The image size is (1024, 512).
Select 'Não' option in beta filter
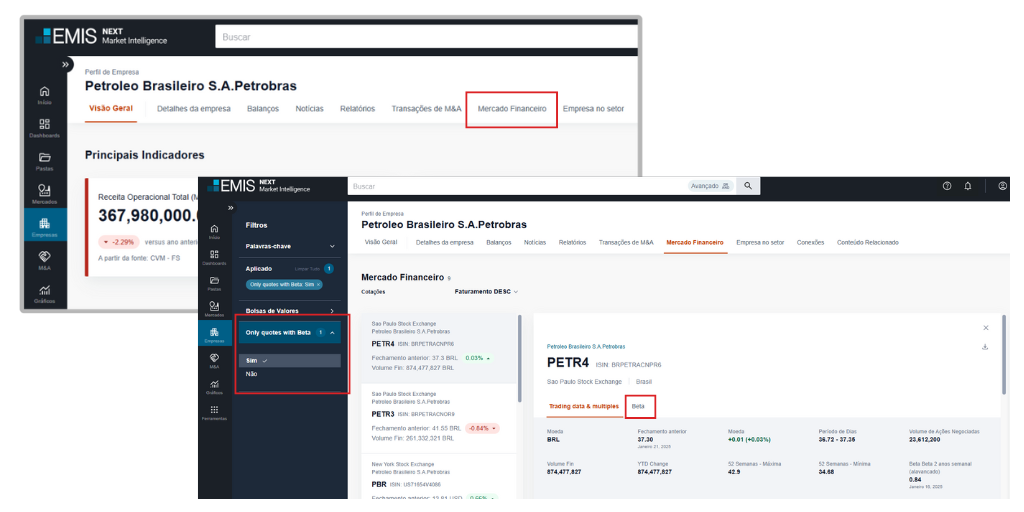251,374
